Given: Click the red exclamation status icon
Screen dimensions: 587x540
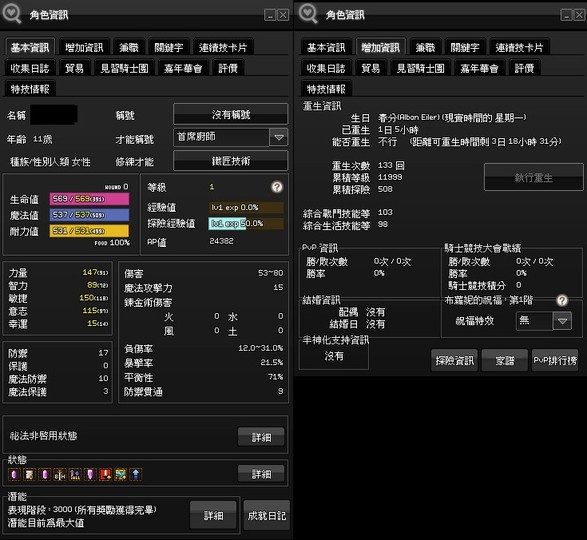Looking at the screenshot, I should (x=105, y=474).
